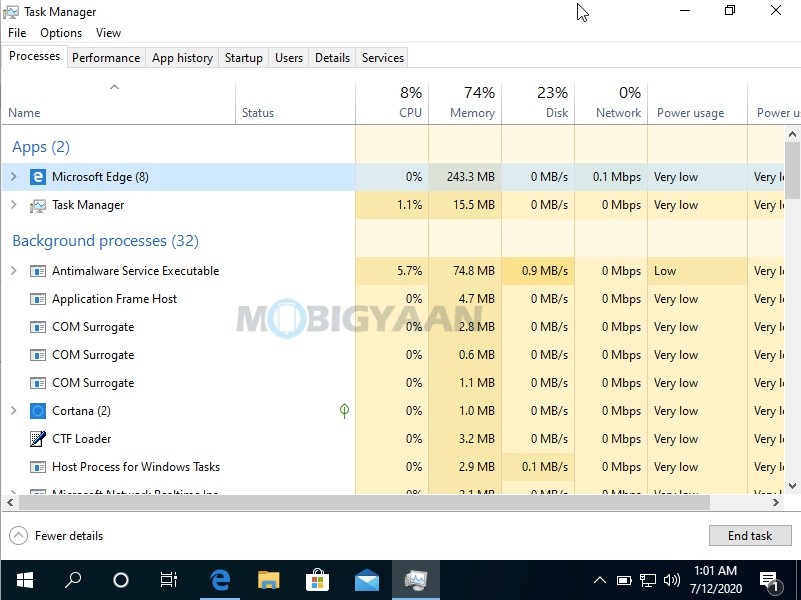Screen dimensions: 801x600
Task: Click the Cortana process icon
Action: [x=38, y=411]
